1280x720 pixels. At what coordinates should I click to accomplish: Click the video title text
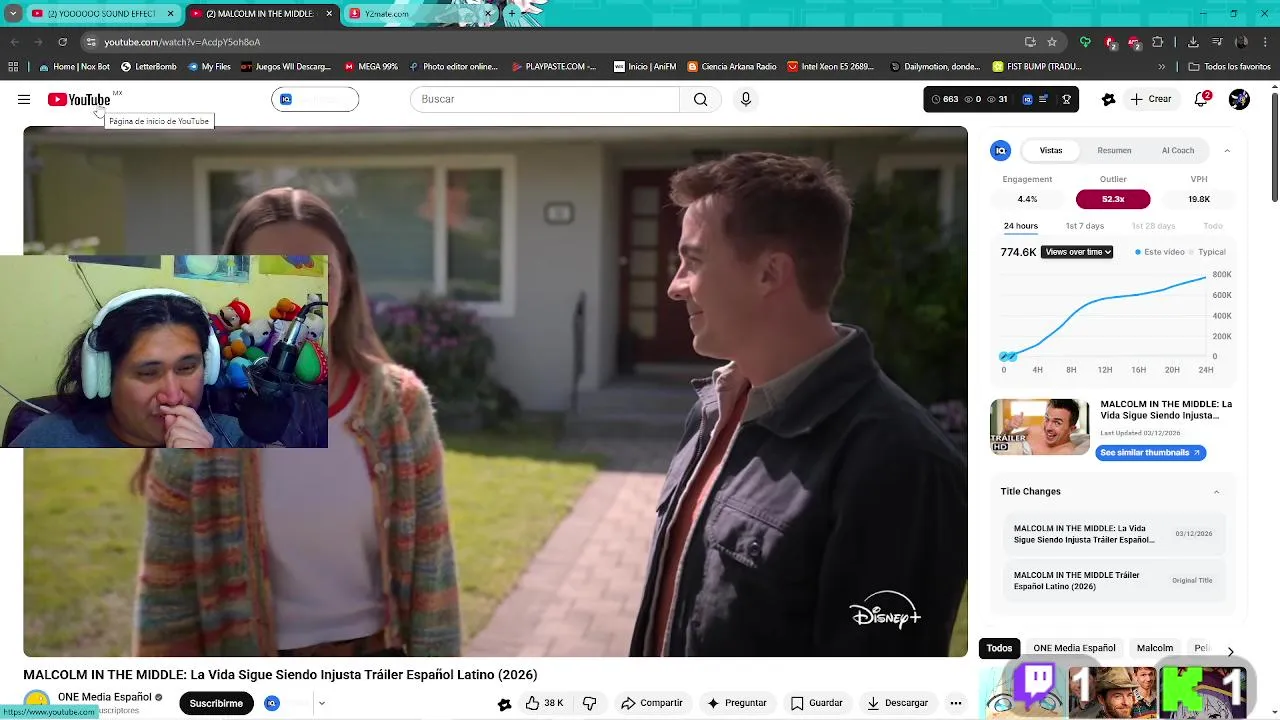[280, 675]
